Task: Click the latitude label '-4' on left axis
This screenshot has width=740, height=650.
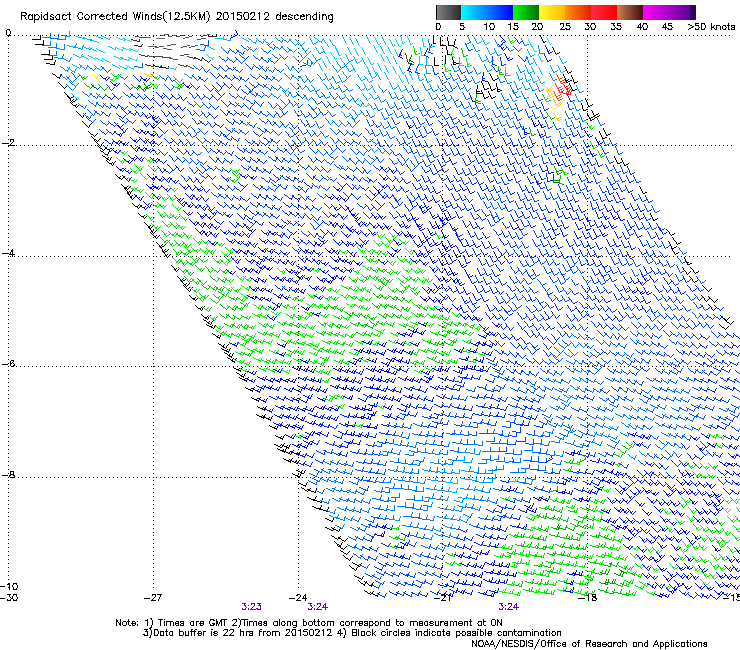Action: coord(8,253)
